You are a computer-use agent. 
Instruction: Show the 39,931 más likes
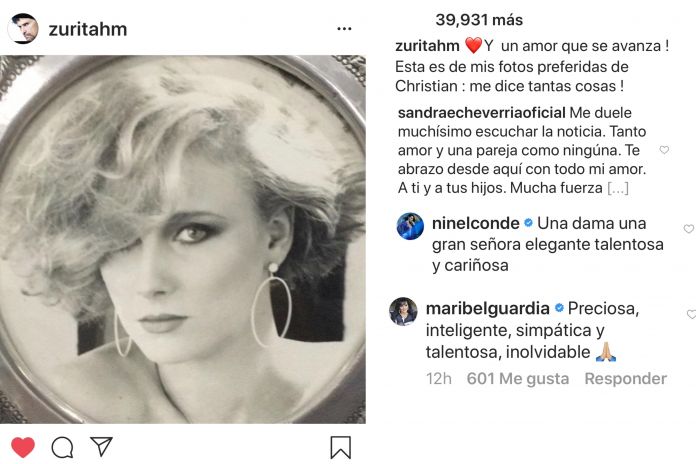coord(478,20)
